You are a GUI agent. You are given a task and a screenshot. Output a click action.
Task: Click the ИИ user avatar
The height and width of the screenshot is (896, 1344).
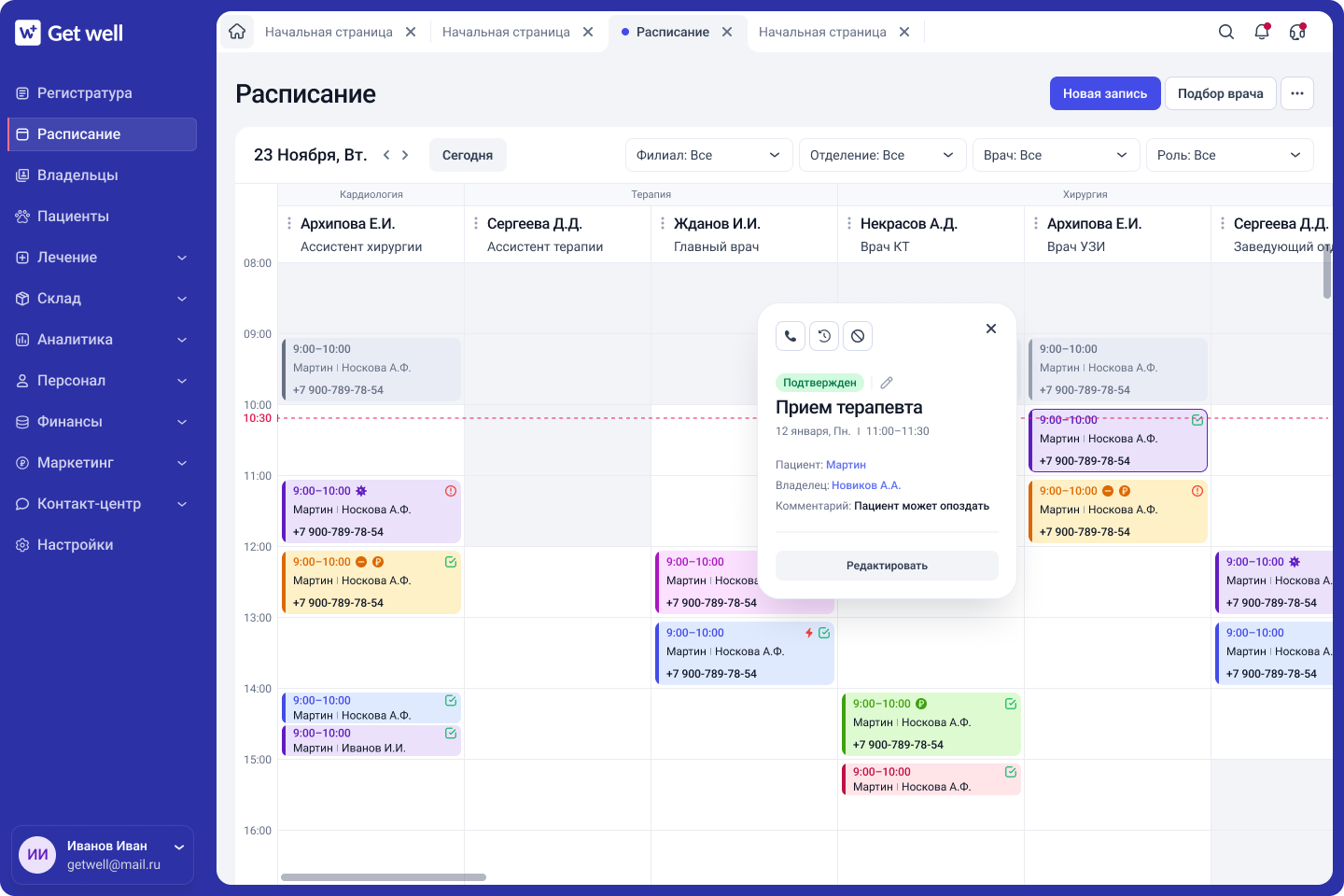[x=38, y=855]
